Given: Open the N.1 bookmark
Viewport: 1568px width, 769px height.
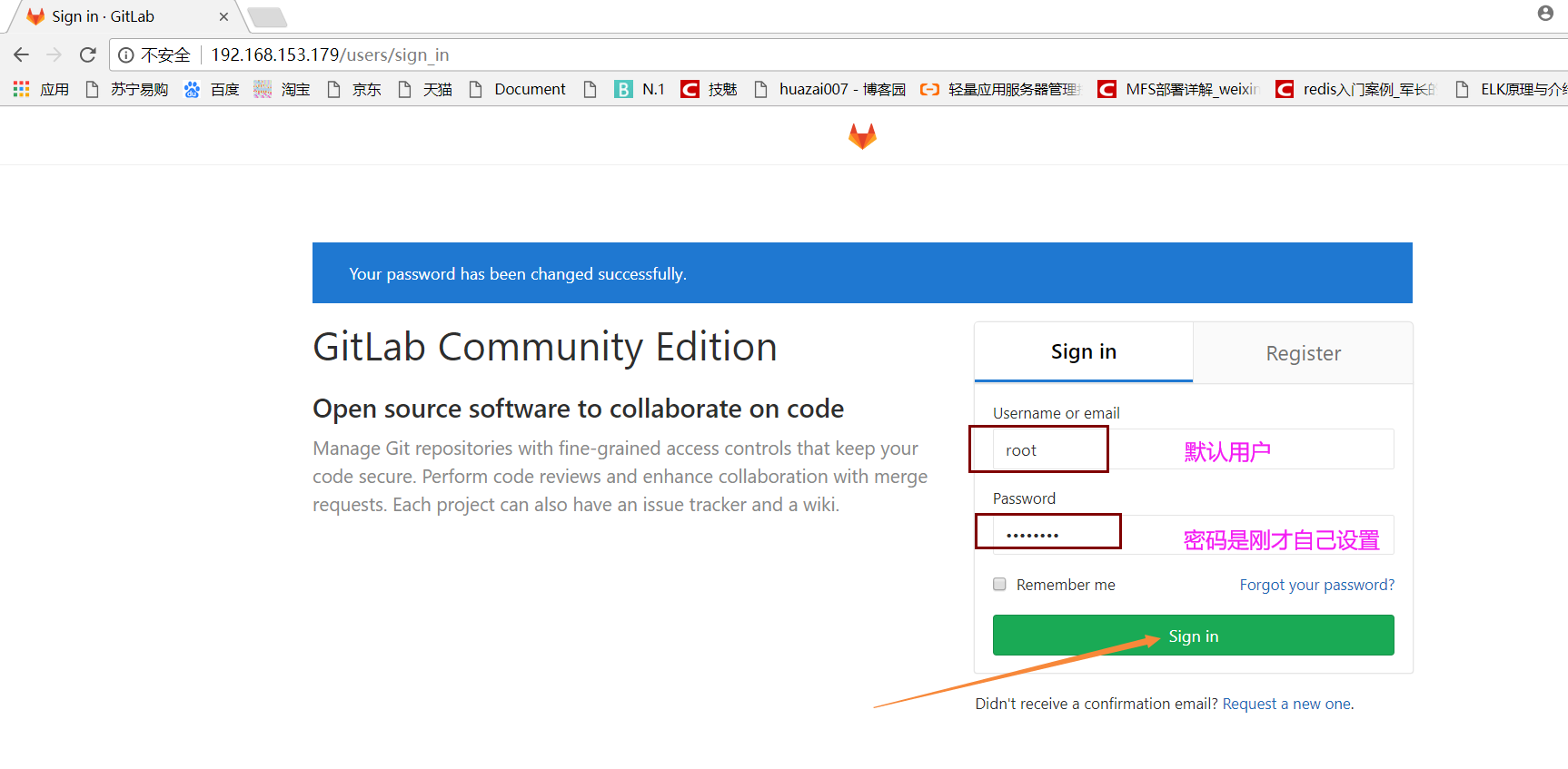Looking at the screenshot, I should 640,89.
